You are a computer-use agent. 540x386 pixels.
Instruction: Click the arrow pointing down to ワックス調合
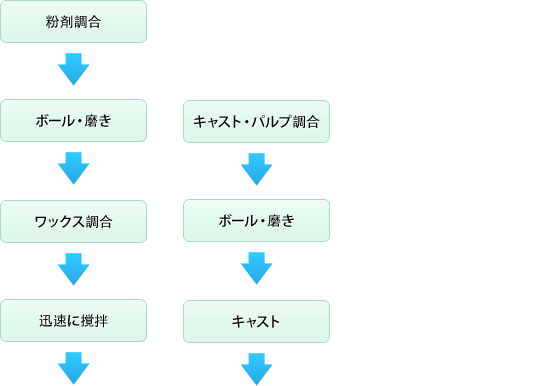[x=73, y=168]
